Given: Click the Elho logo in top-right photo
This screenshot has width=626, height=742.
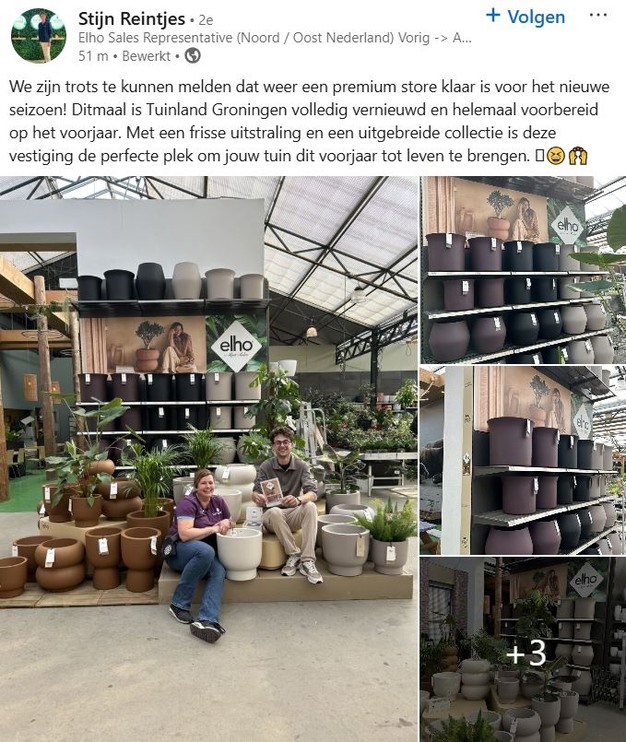Looking at the screenshot, I should point(567,226).
